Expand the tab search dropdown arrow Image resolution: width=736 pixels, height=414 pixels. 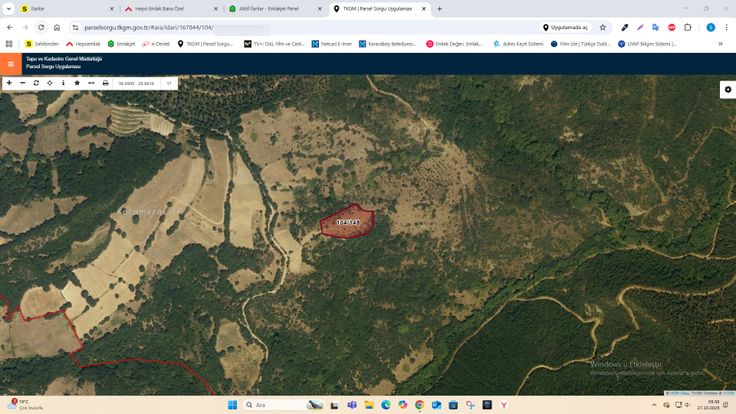(x=8, y=8)
